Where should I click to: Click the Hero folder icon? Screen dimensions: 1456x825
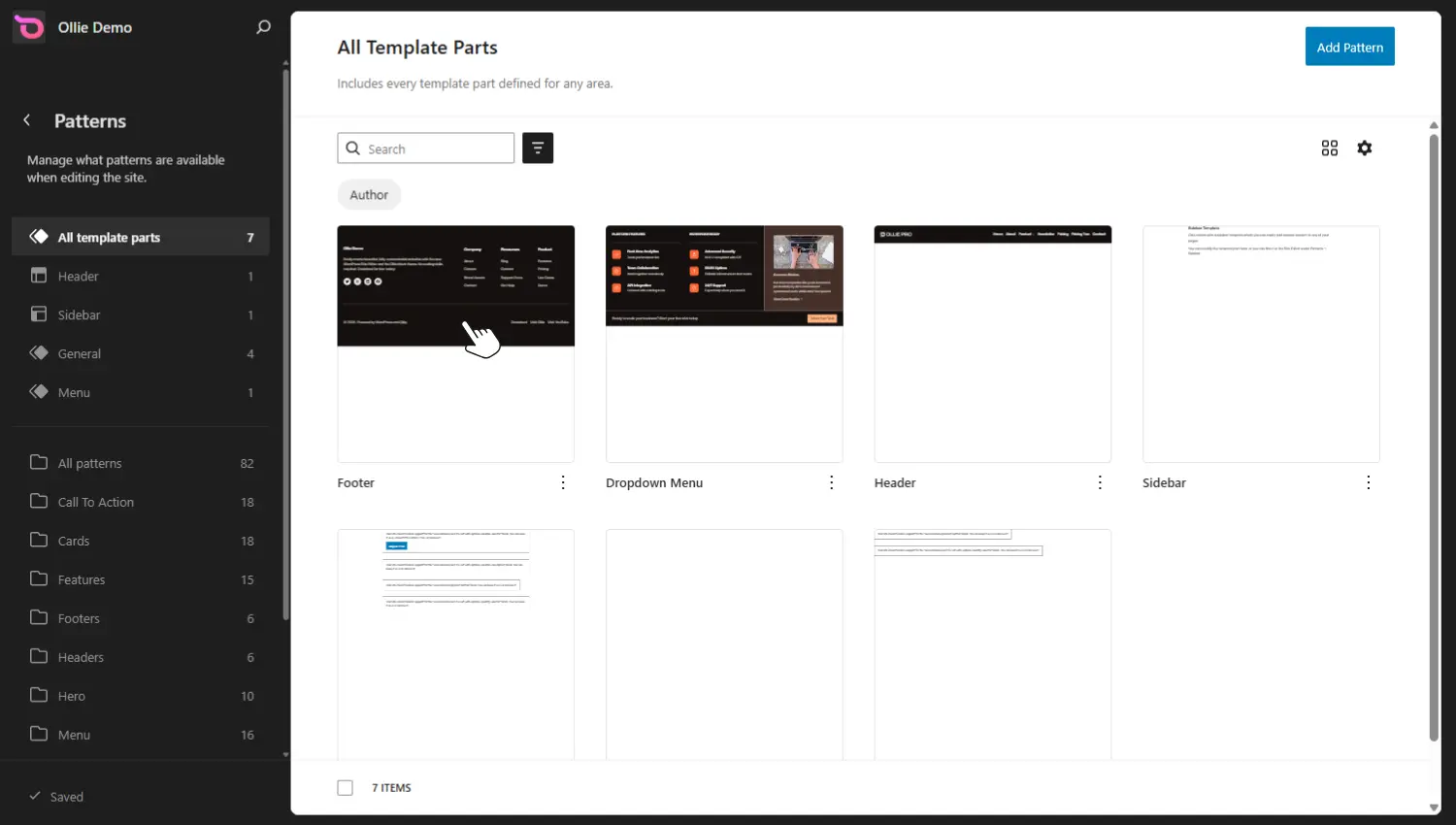point(39,695)
